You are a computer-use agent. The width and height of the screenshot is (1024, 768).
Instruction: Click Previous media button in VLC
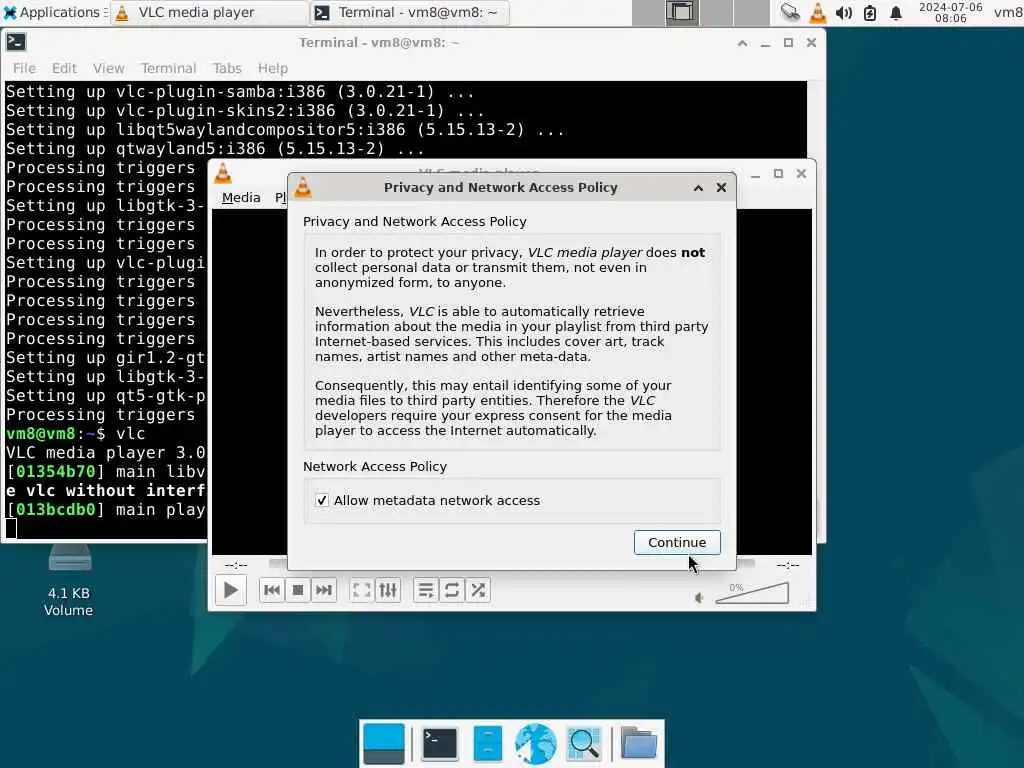click(x=272, y=590)
